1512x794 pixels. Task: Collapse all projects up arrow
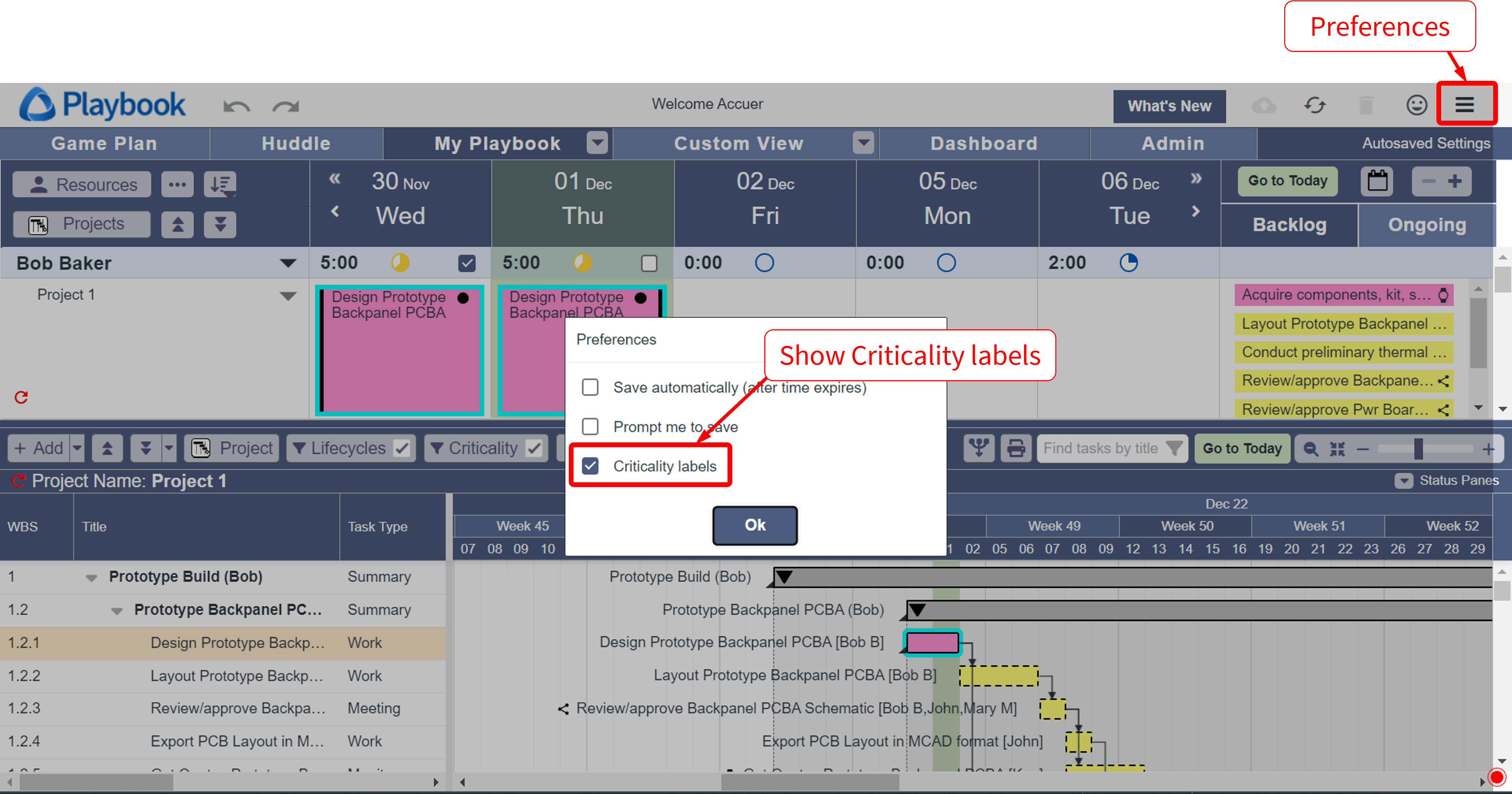[177, 224]
